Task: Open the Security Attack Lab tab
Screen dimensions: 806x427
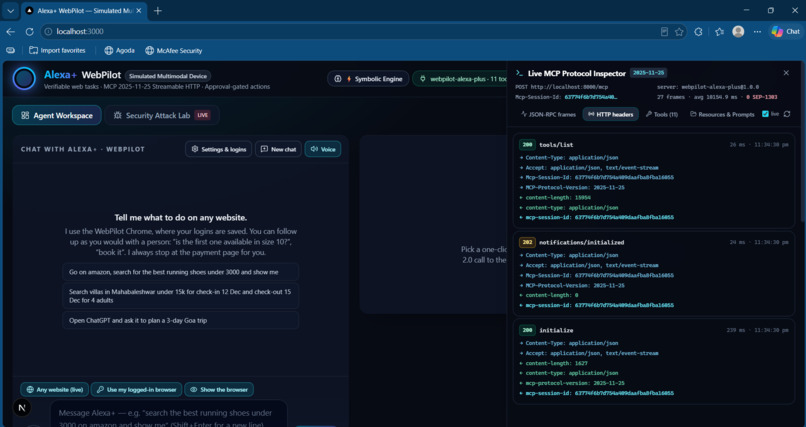Action: 162,116
